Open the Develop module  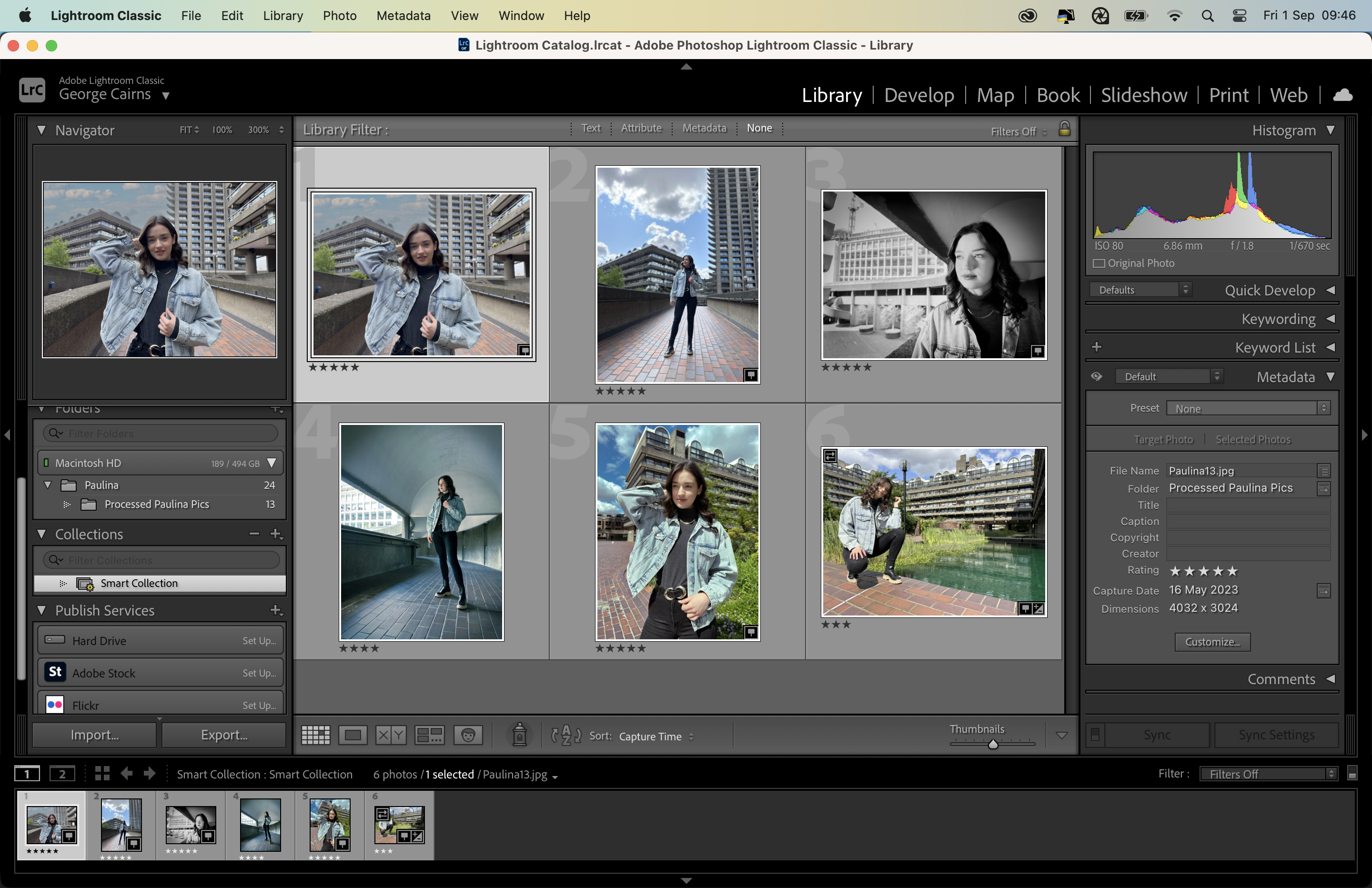919,95
